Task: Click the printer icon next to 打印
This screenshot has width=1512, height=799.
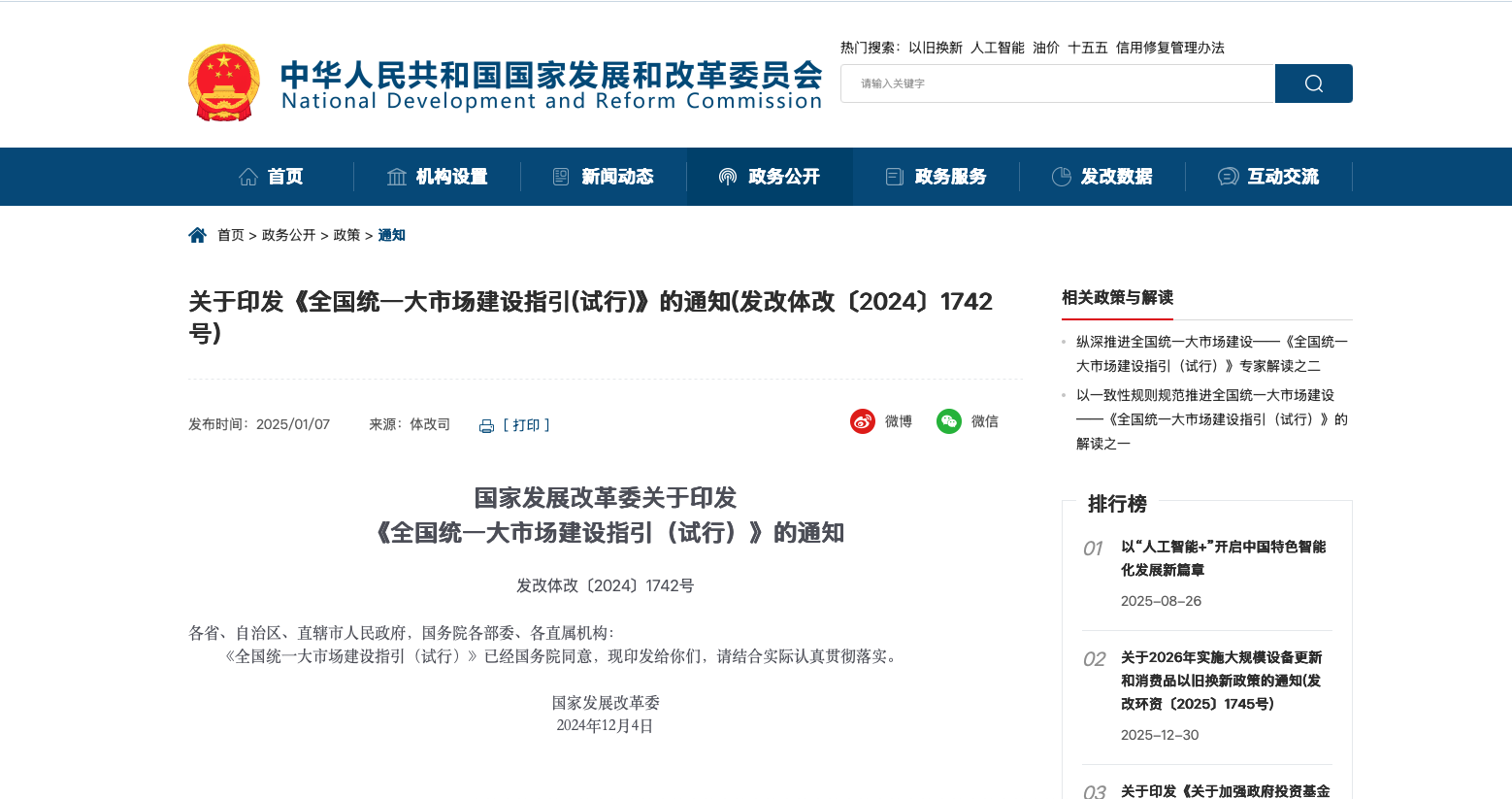Action: [486, 425]
